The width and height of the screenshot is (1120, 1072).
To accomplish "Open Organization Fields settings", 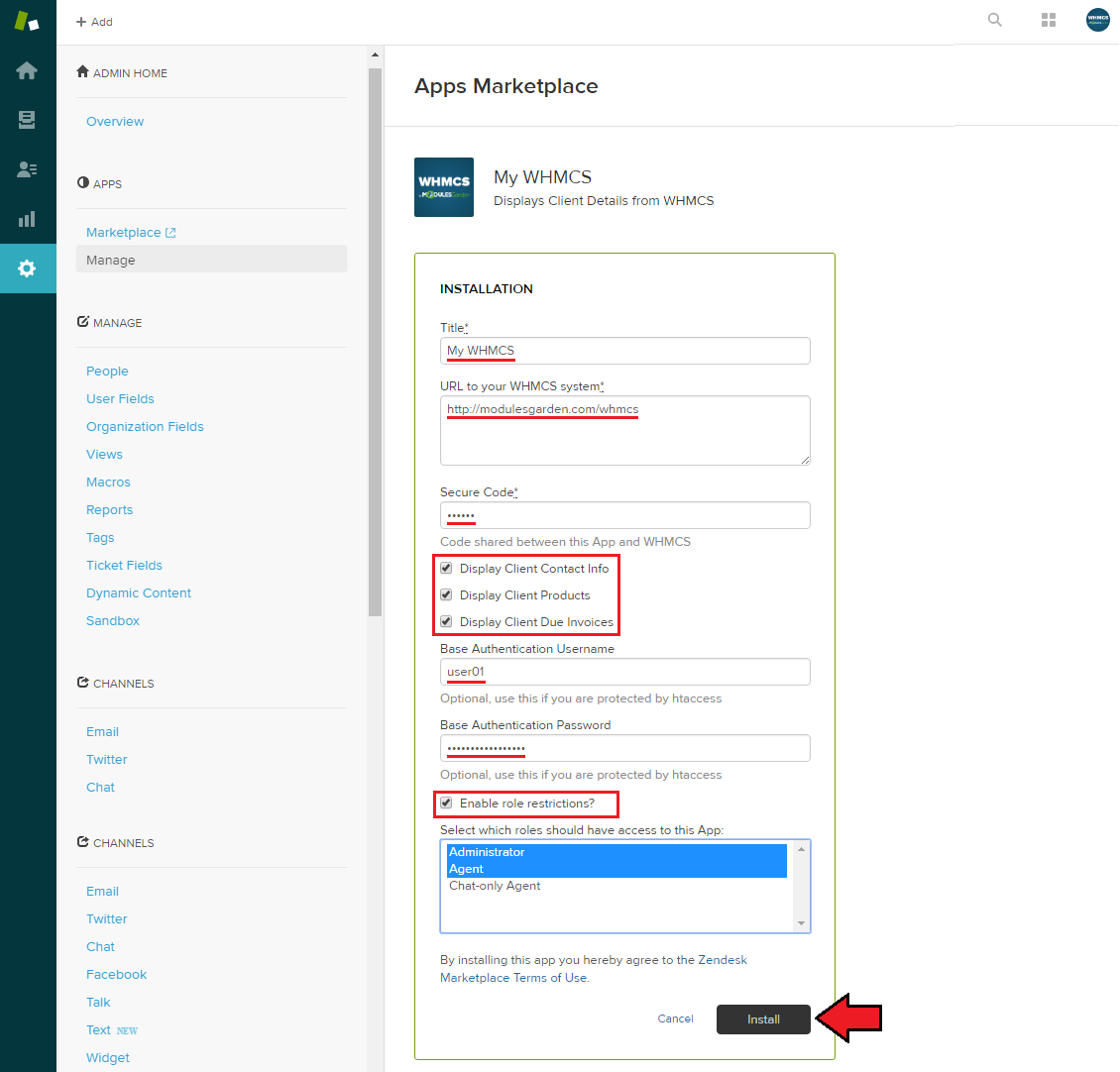I will click(145, 426).
